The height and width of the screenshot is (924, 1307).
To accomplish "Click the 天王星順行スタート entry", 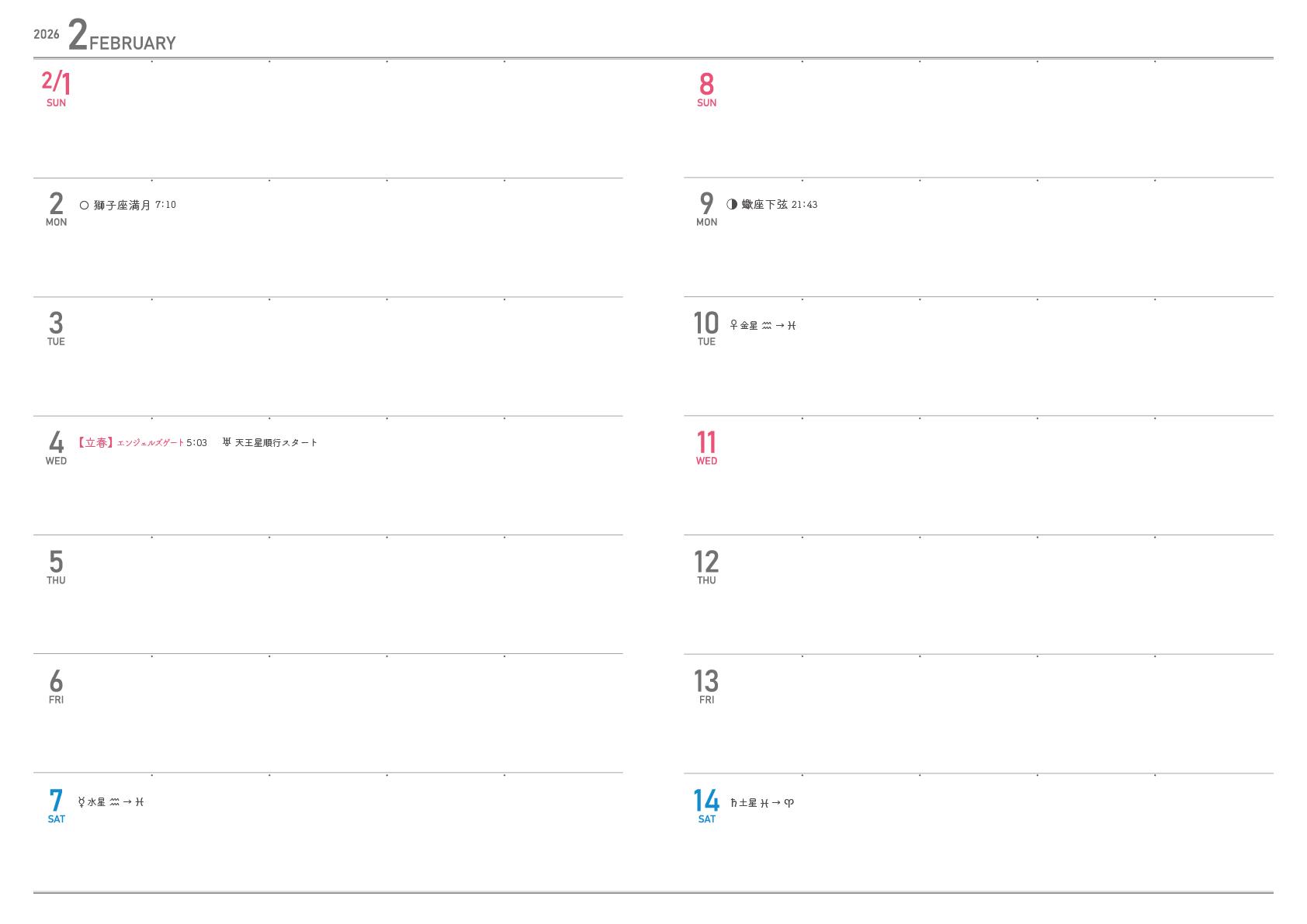I will pos(276,443).
